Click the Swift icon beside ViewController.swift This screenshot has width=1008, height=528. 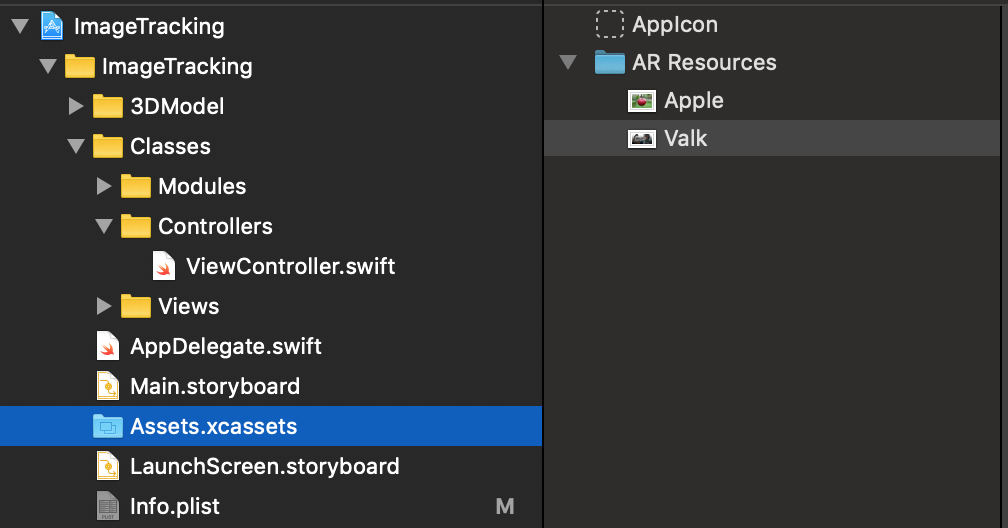point(164,266)
